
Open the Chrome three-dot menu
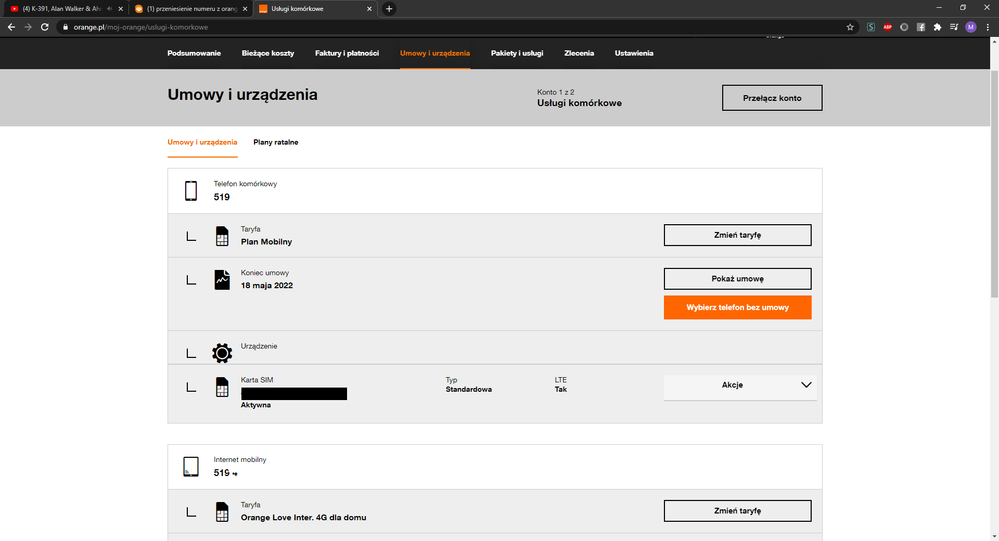986,27
